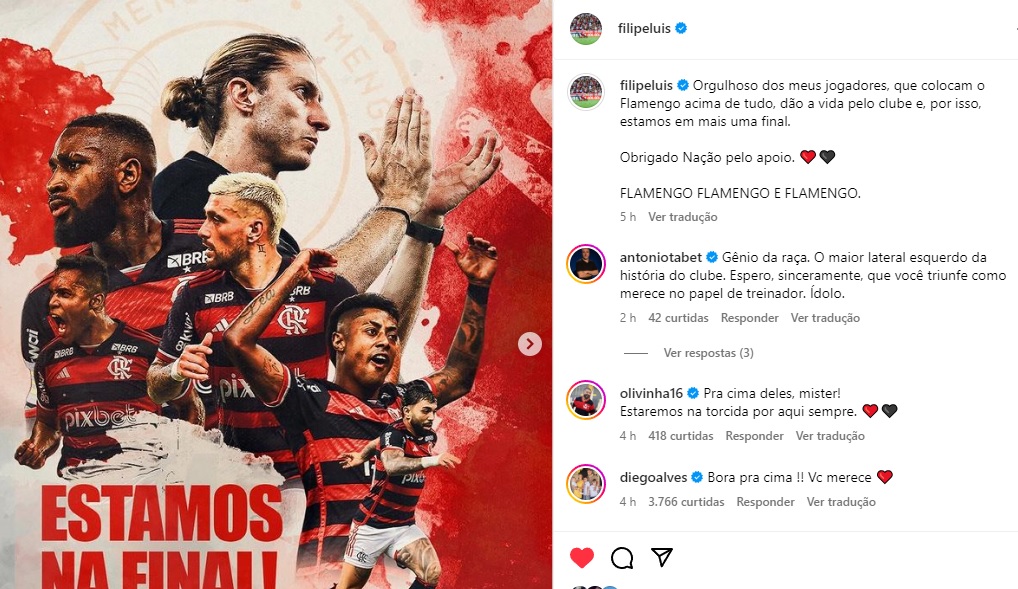The image size is (1018, 589).
Task: Translate diegoalves comment with Ver tradução
Action: point(841,502)
